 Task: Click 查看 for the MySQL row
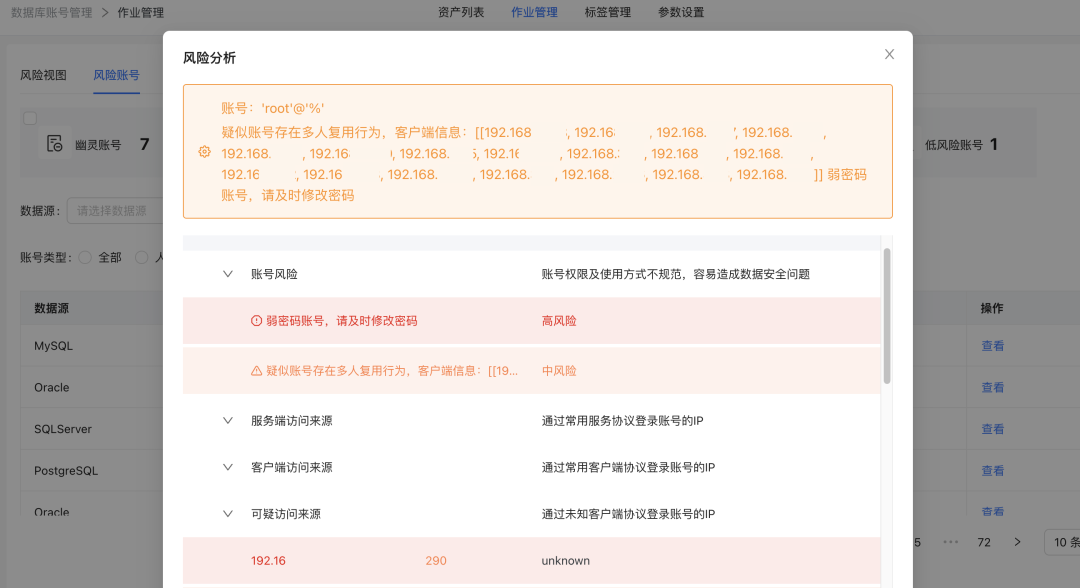click(993, 346)
